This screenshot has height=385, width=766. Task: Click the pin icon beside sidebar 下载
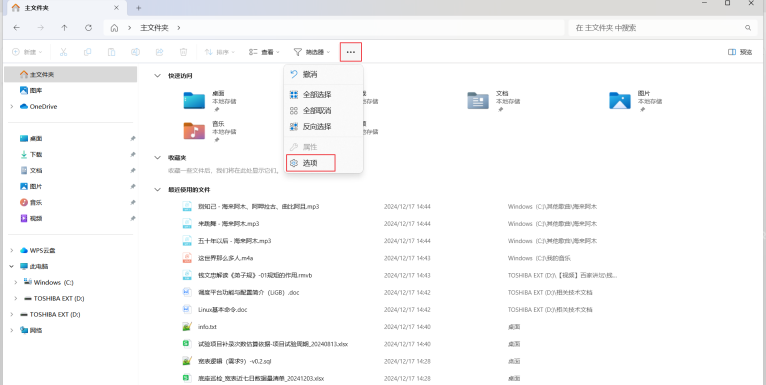(x=132, y=154)
